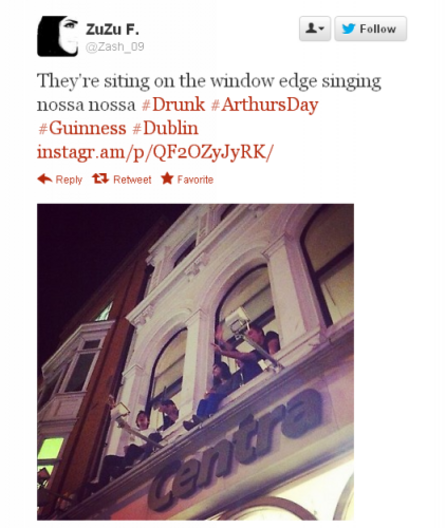Click the ZuZu F. profile avatar
This screenshot has height=528, width=446.
click(57, 36)
